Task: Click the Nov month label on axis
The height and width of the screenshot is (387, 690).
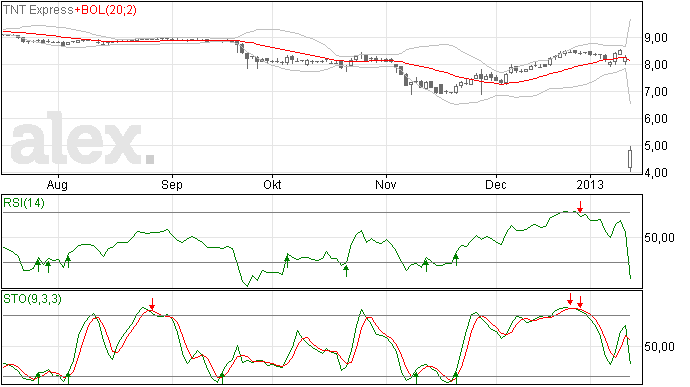Action: point(385,185)
